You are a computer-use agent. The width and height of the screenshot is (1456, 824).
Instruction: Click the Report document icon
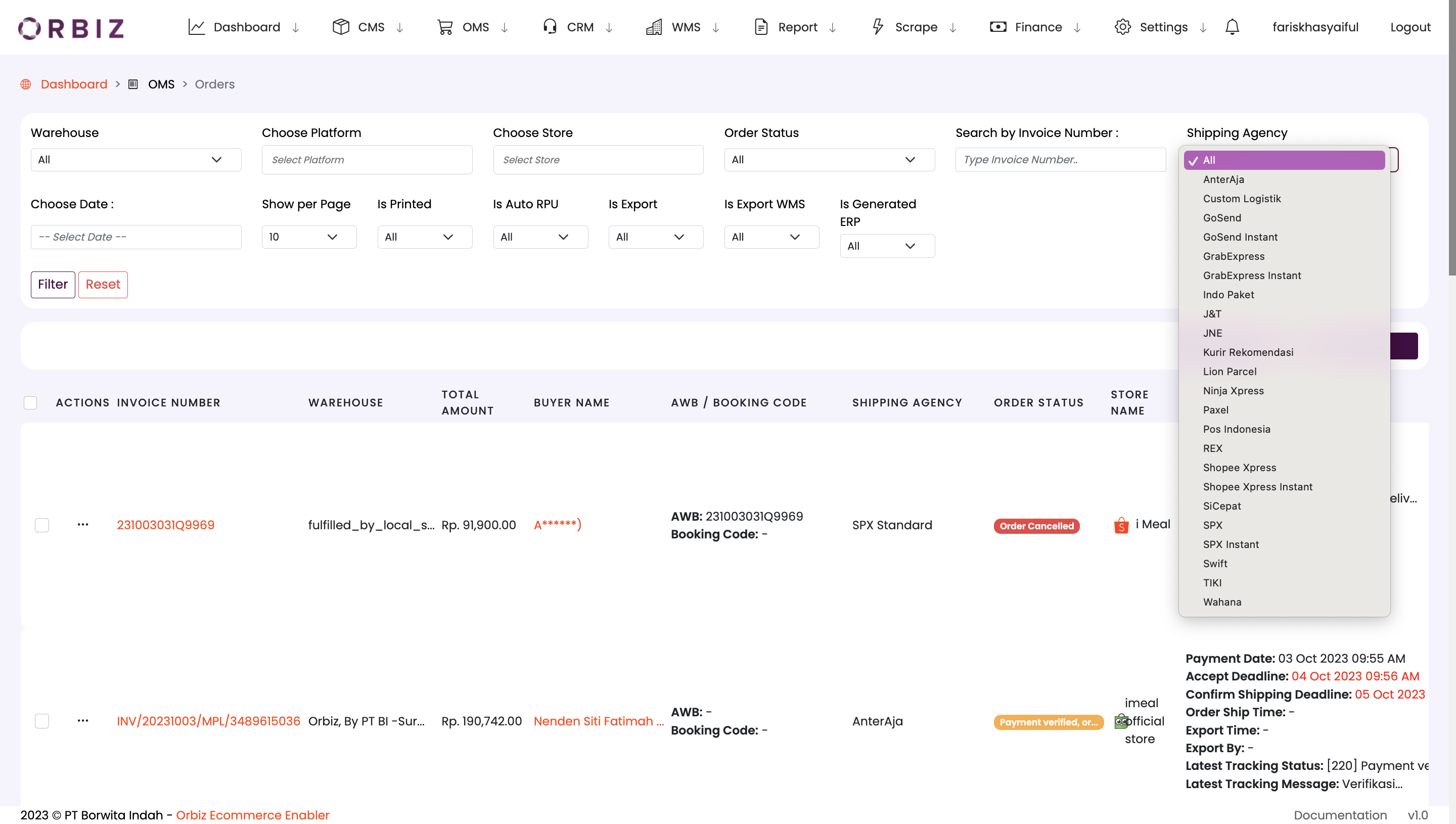pos(761,27)
